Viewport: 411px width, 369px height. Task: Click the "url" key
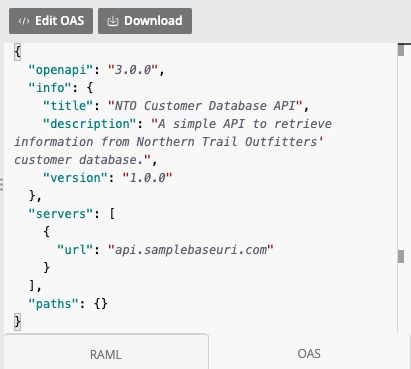[75, 250]
